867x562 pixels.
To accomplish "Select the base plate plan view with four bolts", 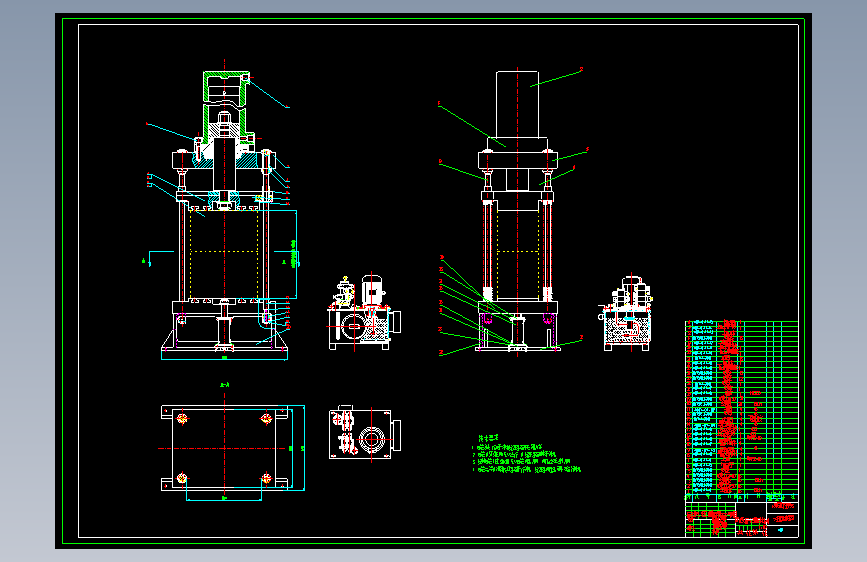I will coord(232,448).
